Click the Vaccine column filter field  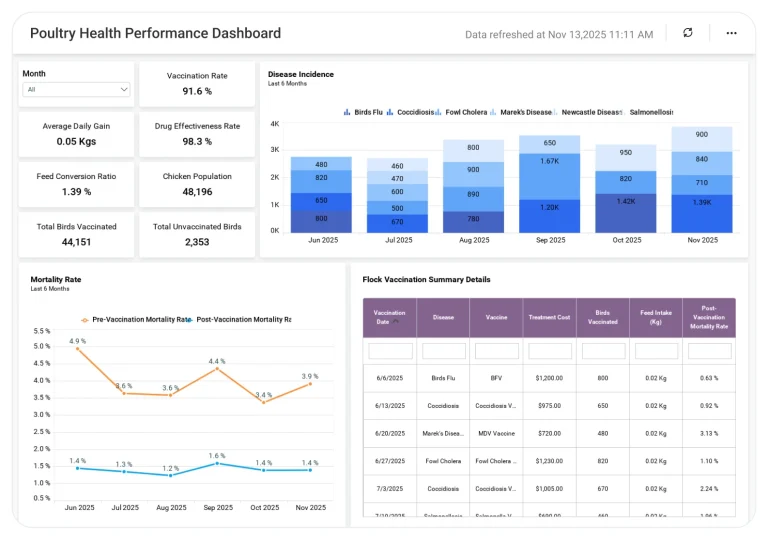pyautogui.click(x=497, y=351)
